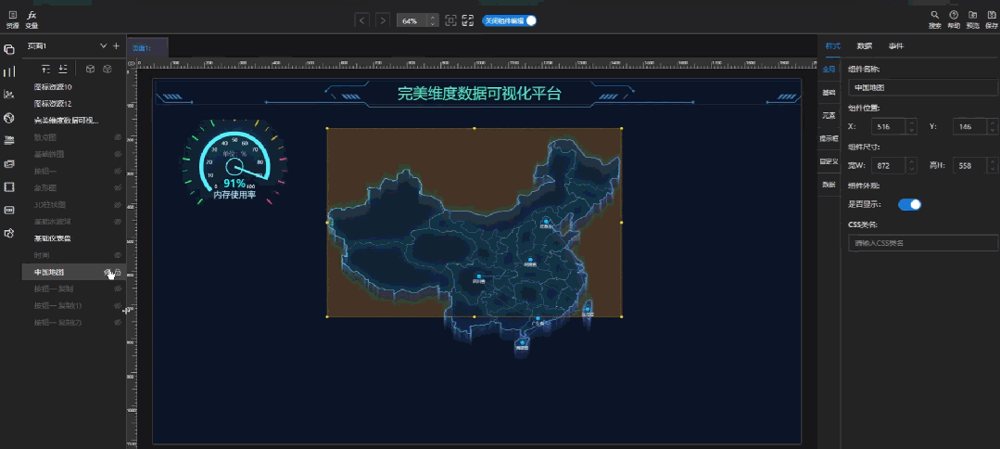1000x449 pixels.
Task: Open the stacked-layers sidebar icon
Action: [9, 141]
